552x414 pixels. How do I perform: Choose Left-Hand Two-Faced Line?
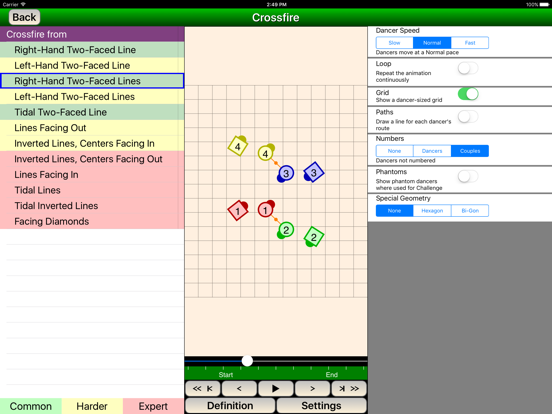click(x=92, y=65)
